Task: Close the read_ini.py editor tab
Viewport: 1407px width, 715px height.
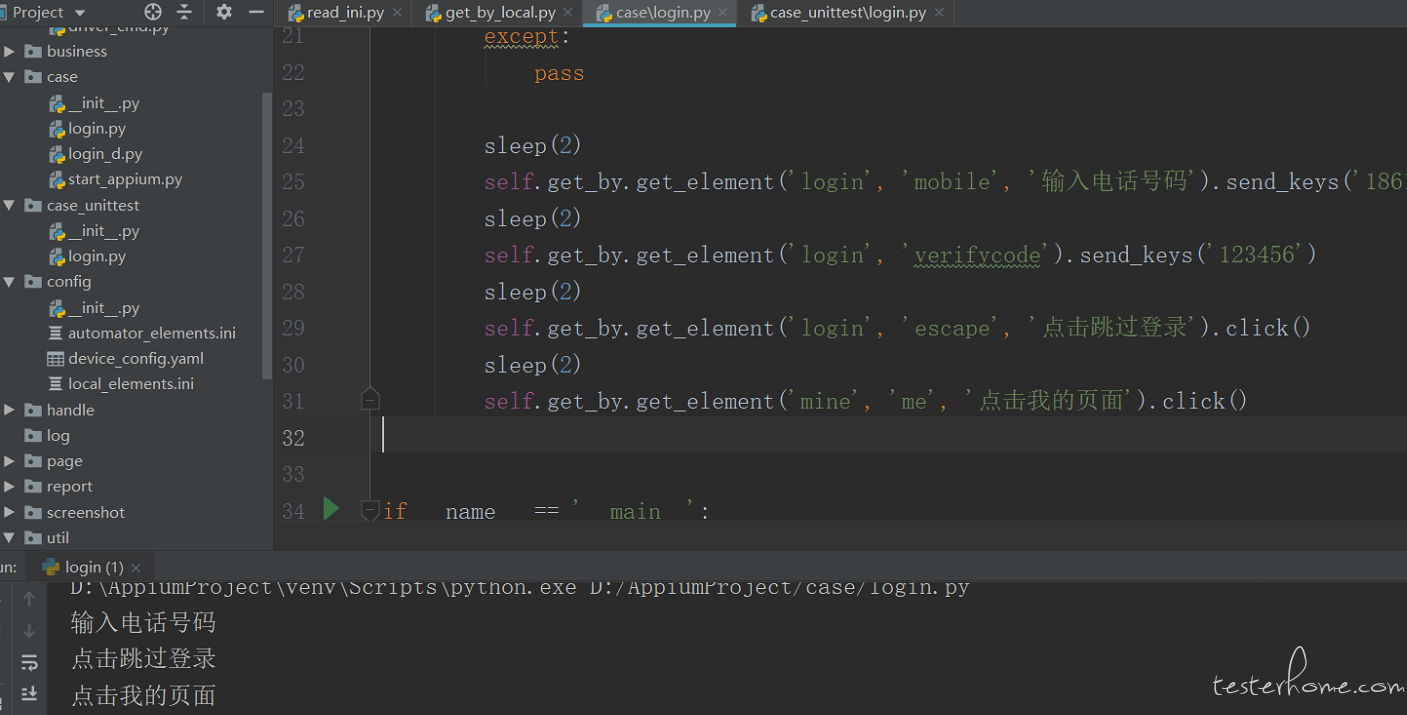Action: (x=397, y=13)
